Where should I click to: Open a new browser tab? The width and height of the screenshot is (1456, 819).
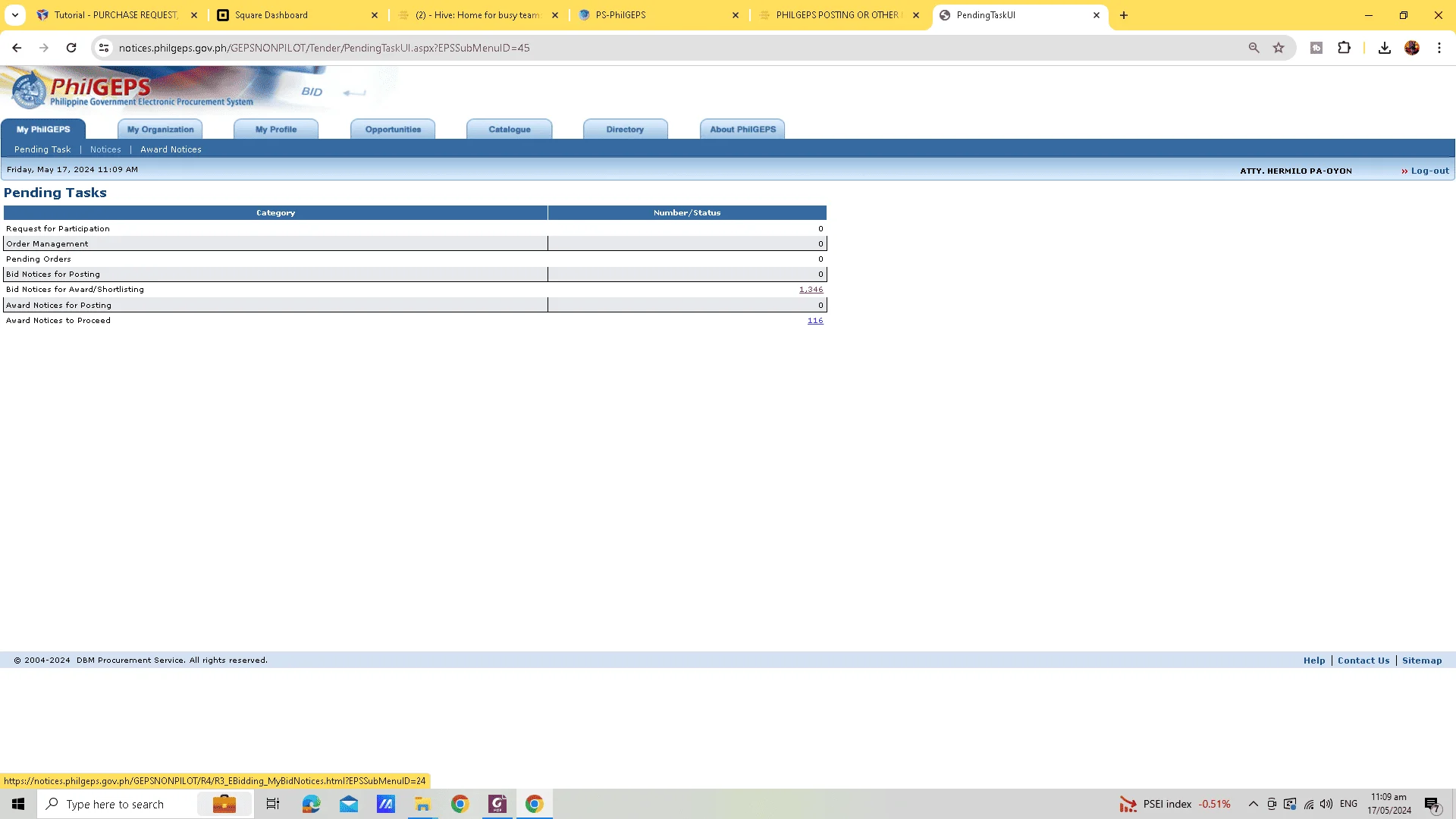click(1124, 15)
